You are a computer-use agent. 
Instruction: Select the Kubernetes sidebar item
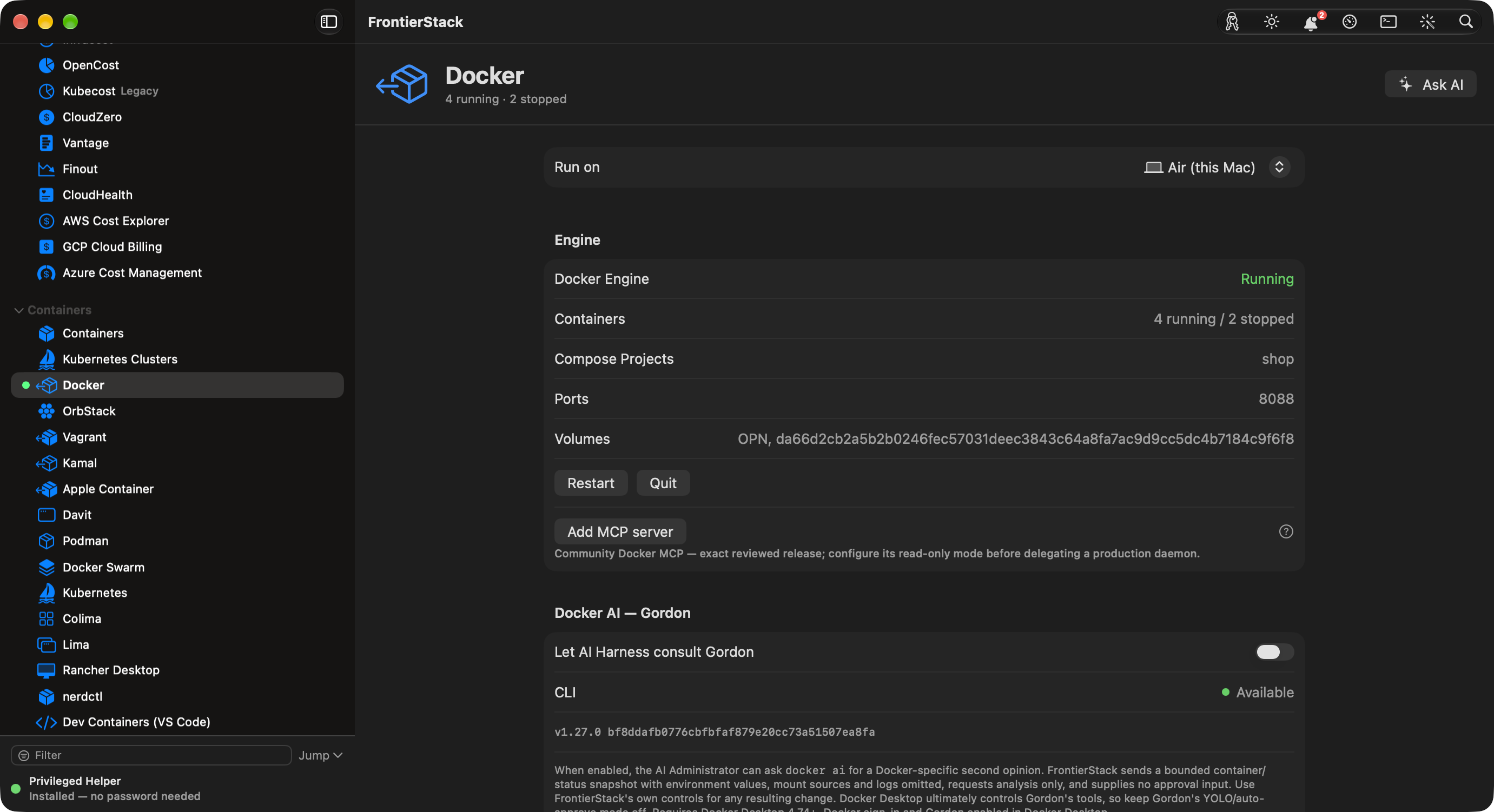pyautogui.click(x=177, y=593)
